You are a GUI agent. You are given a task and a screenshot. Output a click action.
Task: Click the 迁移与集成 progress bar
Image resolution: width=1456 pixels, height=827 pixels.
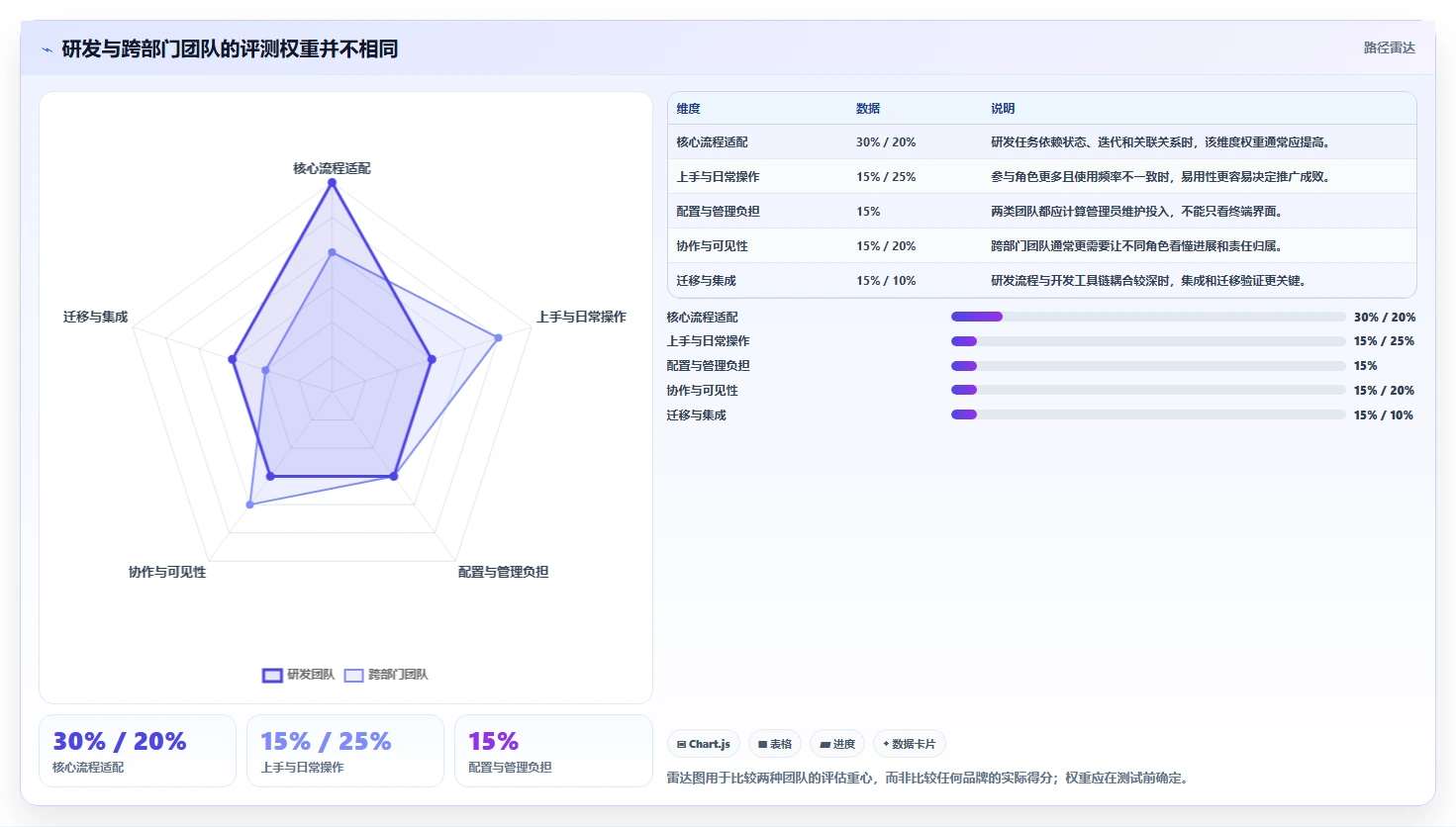click(x=1148, y=414)
